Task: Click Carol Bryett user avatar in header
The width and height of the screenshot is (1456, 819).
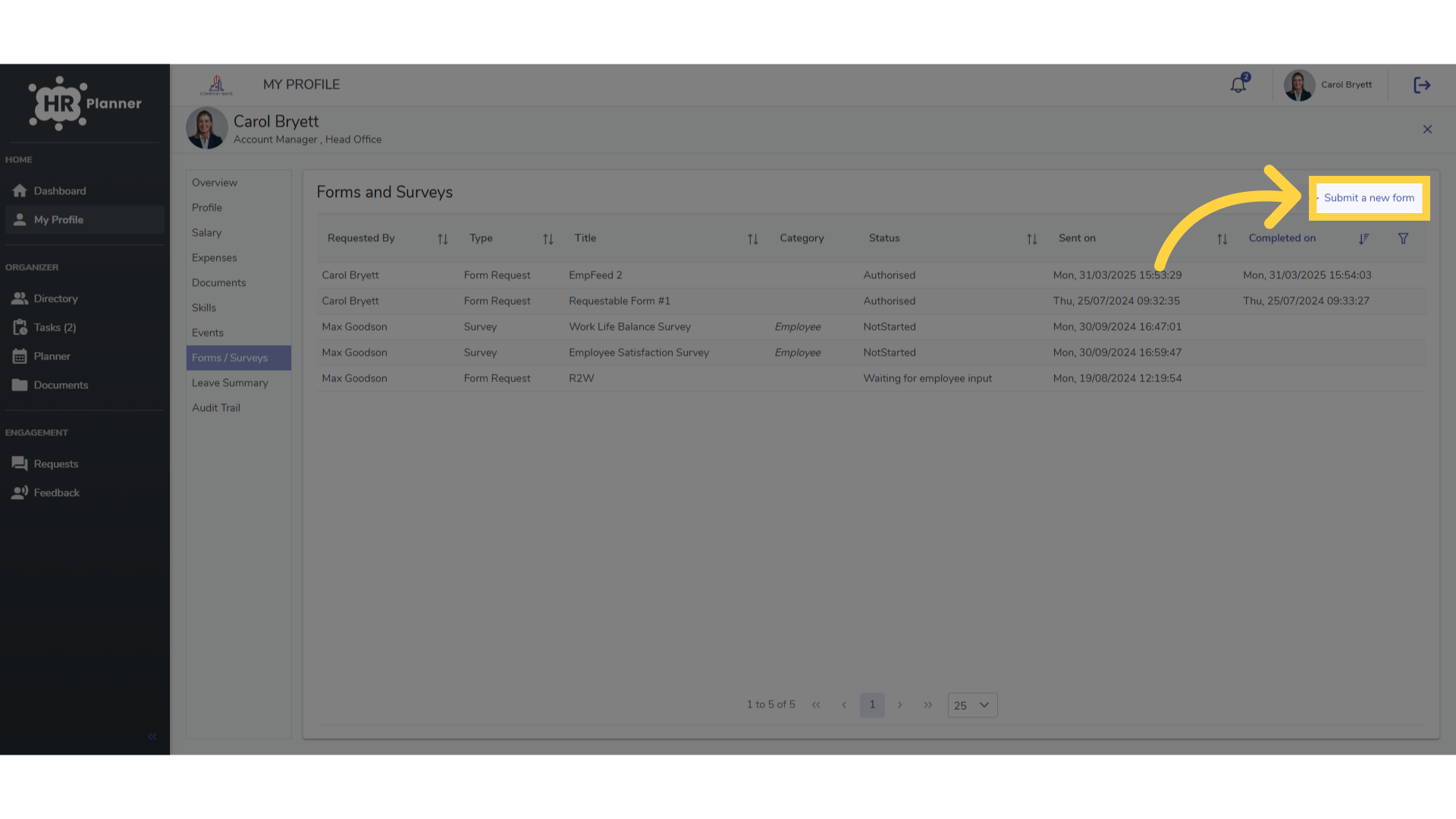Action: (x=1299, y=85)
